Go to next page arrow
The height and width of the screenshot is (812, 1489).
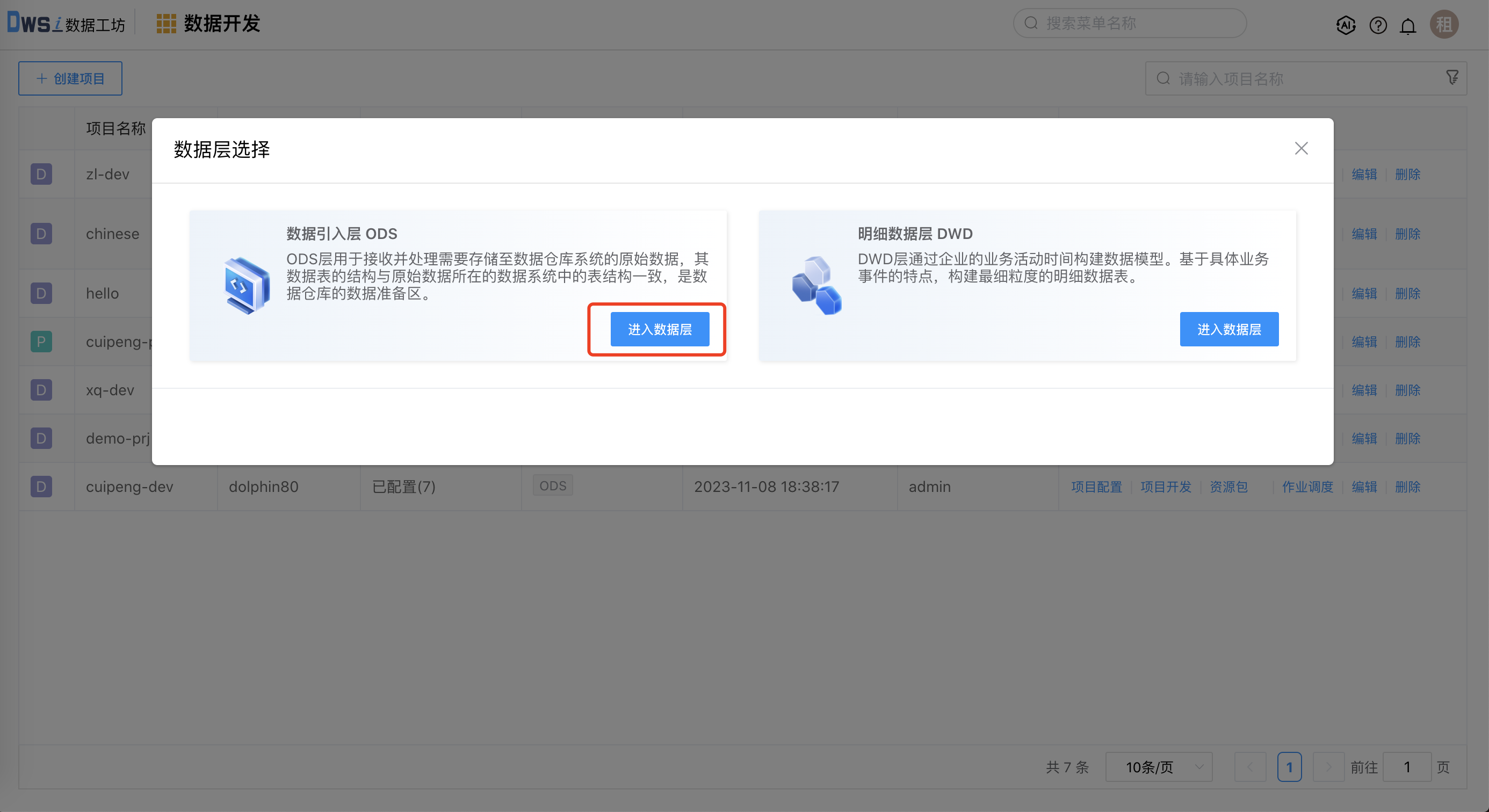point(1328,767)
